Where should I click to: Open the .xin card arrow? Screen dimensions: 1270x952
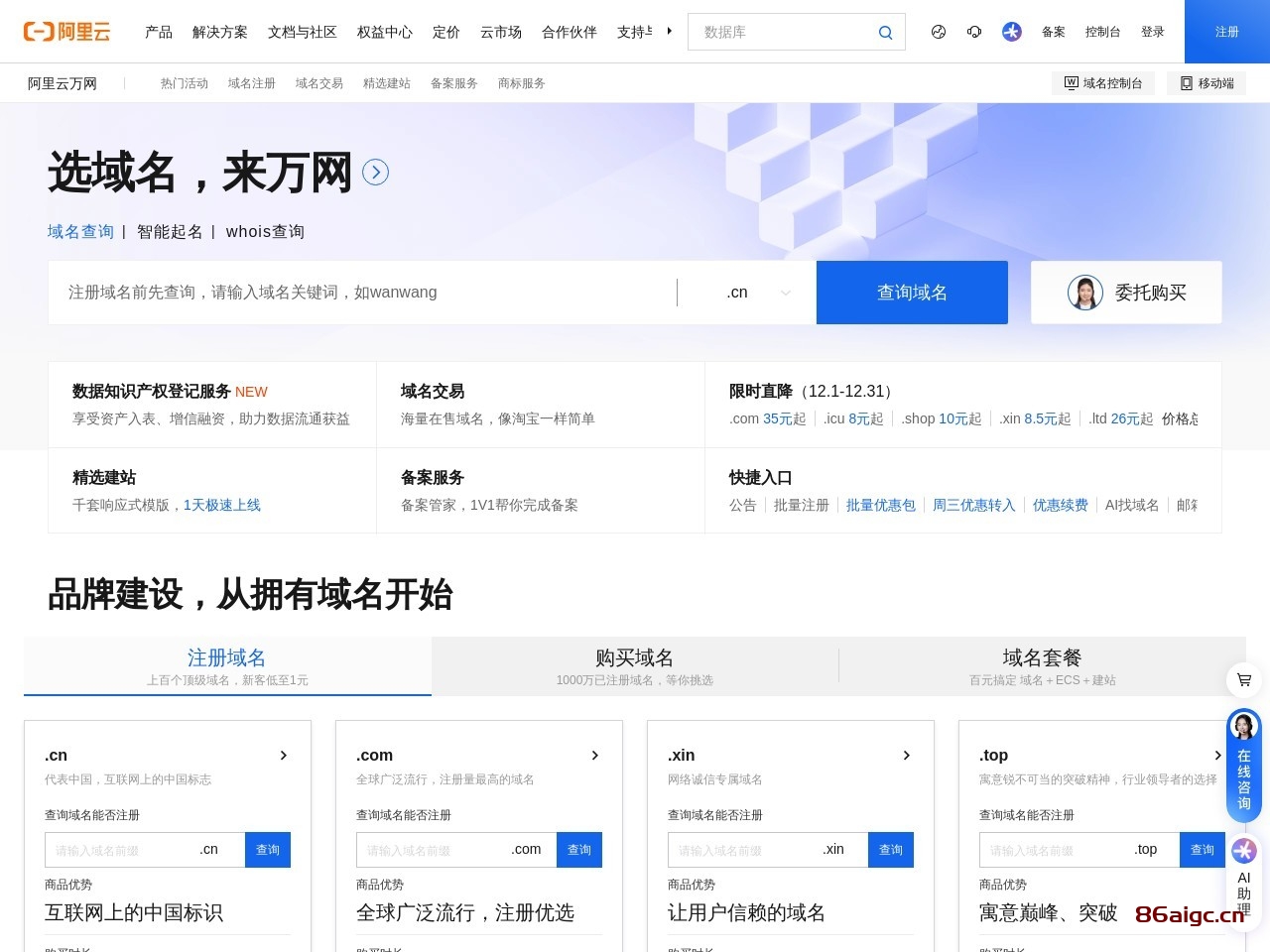[x=907, y=756]
